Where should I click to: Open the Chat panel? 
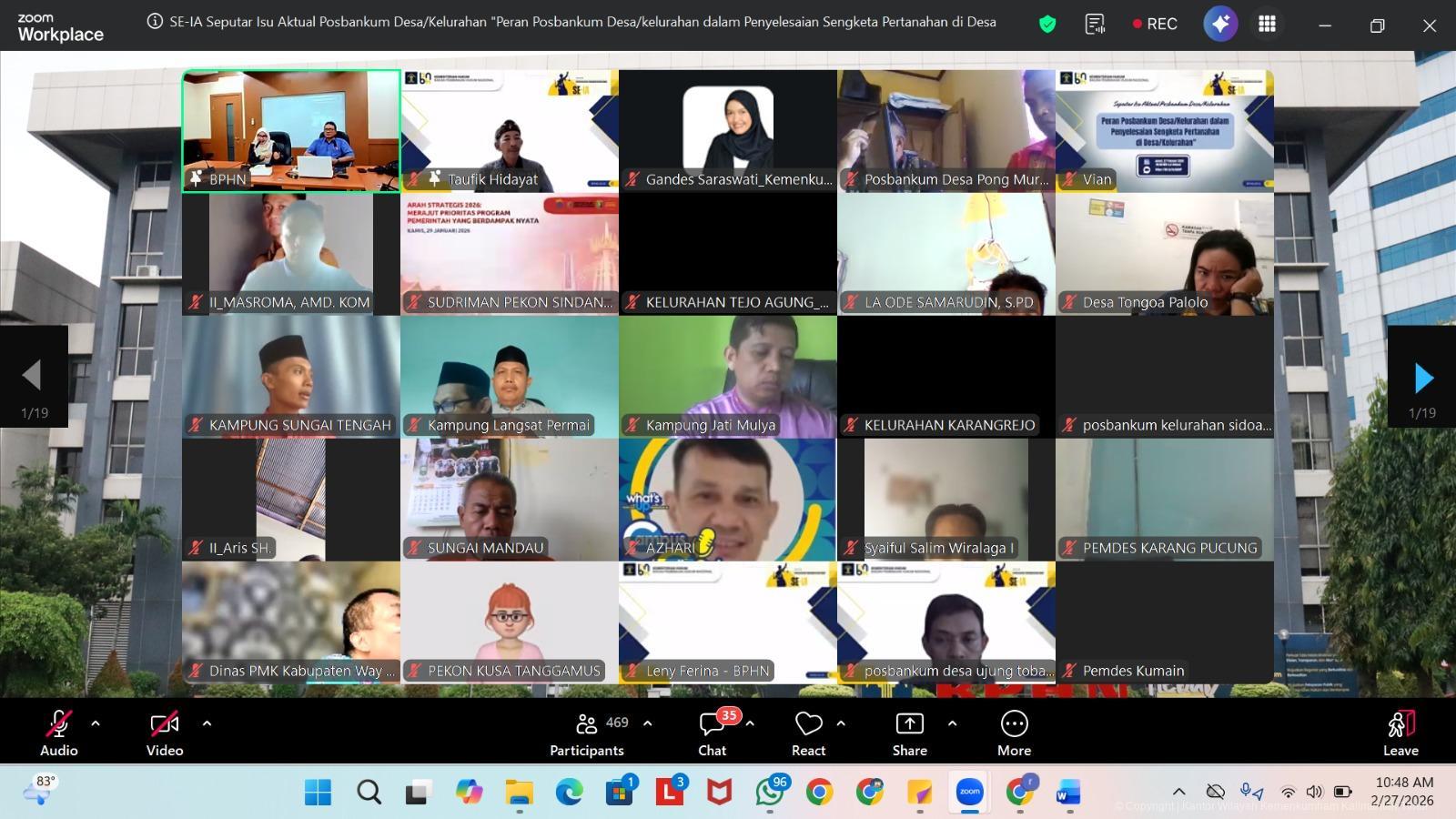pyautogui.click(x=713, y=733)
